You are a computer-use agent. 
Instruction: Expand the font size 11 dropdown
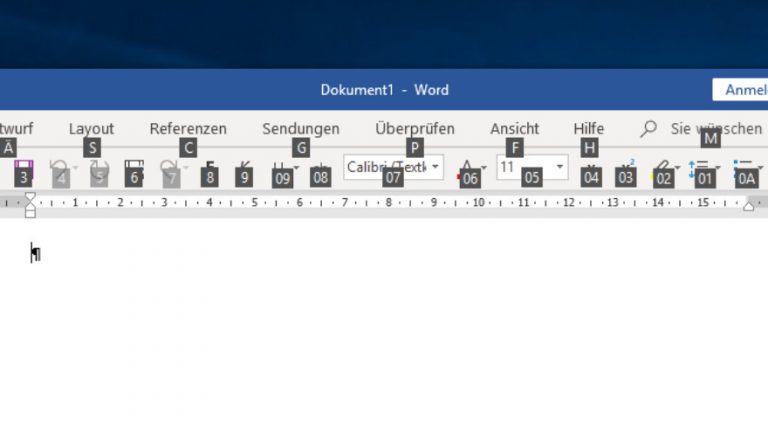(x=560, y=167)
